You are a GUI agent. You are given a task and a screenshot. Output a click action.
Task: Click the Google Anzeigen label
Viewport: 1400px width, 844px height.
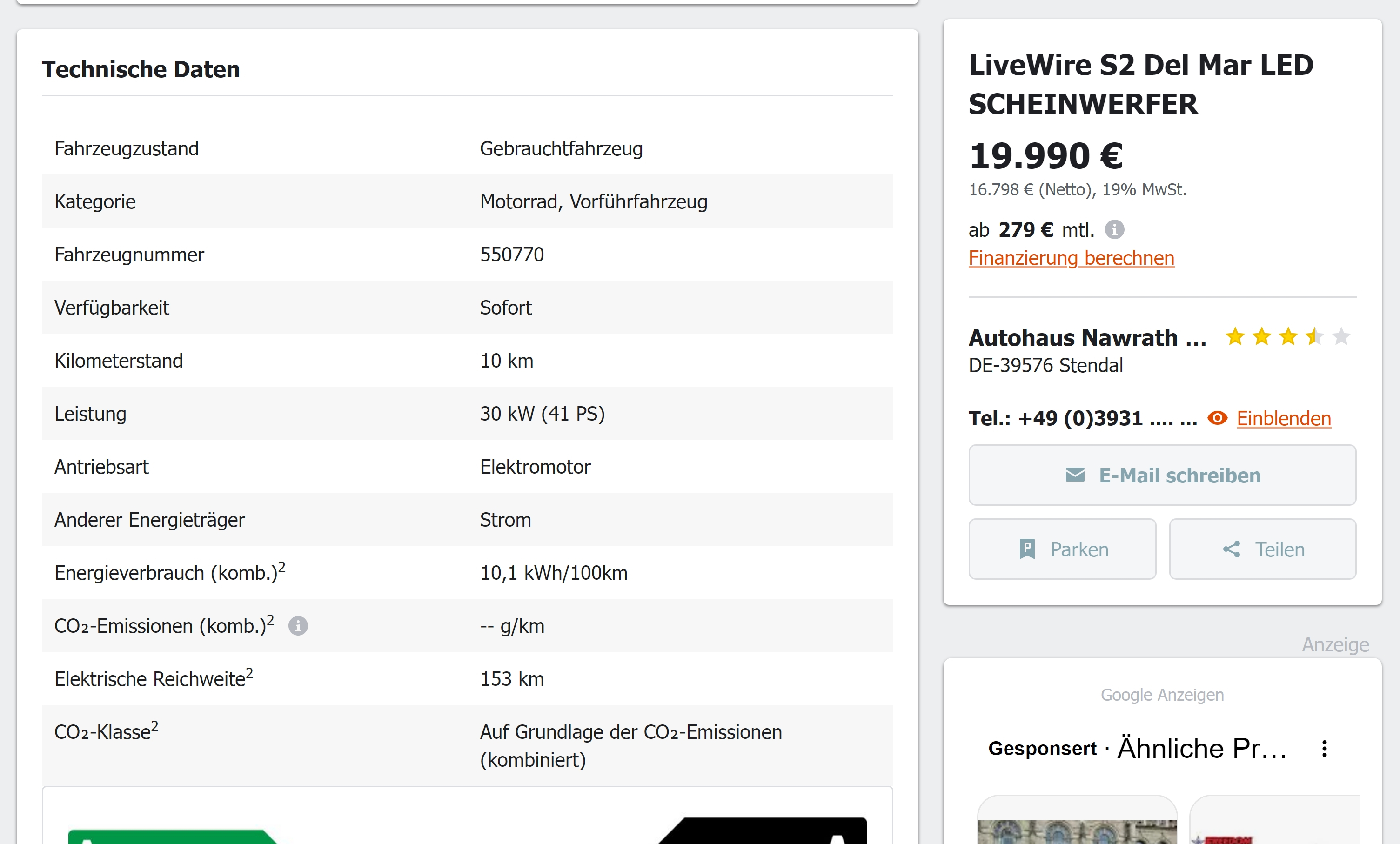pyautogui.click(x=1162, y=695)
